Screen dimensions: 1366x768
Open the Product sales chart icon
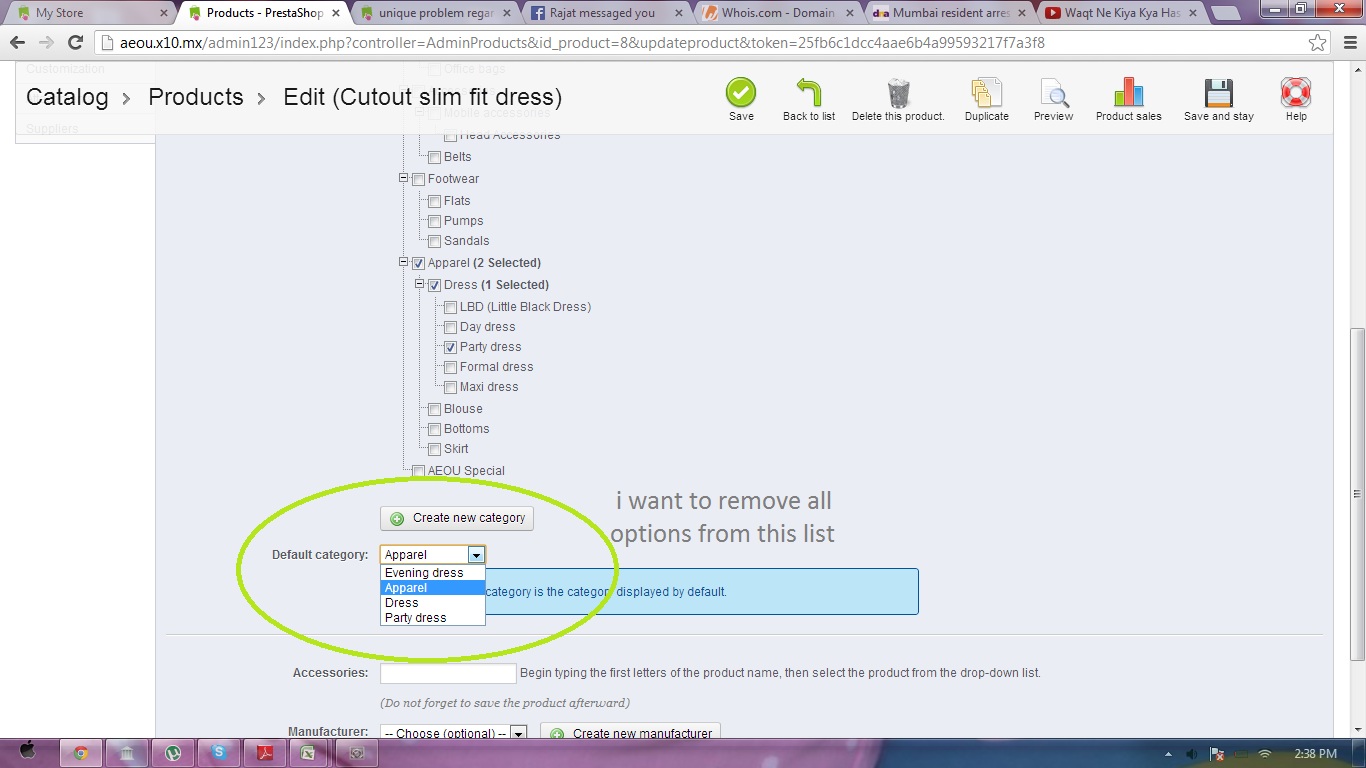(x=1128, y=93)
